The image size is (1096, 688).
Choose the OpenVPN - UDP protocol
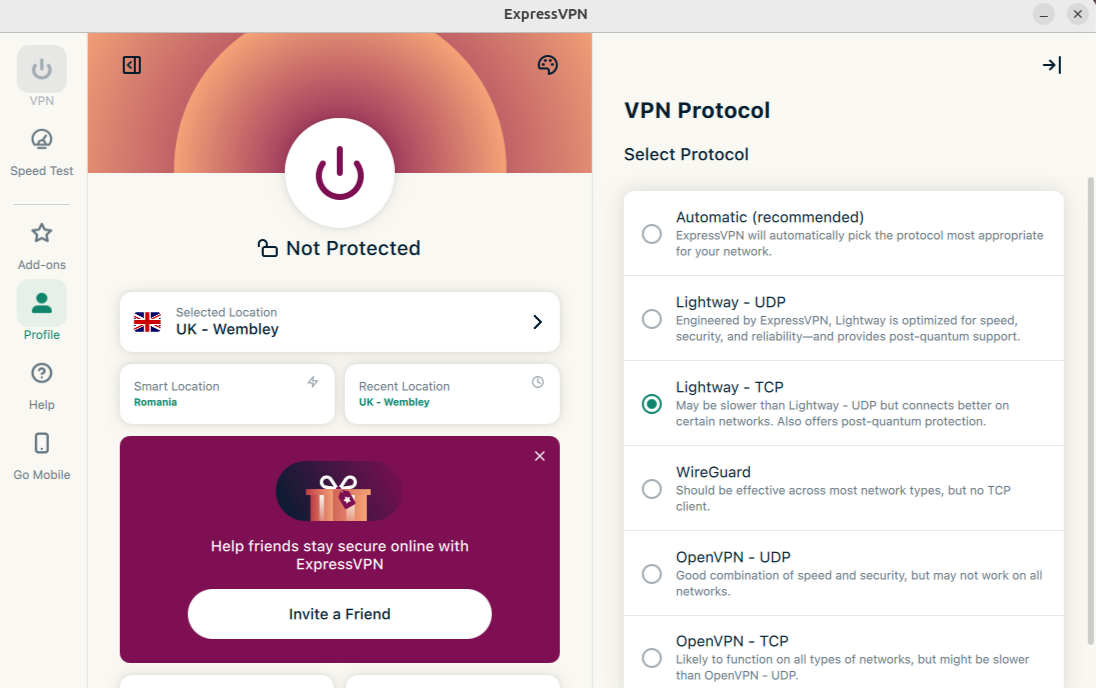pyautogui.click(x=652, y=574)
